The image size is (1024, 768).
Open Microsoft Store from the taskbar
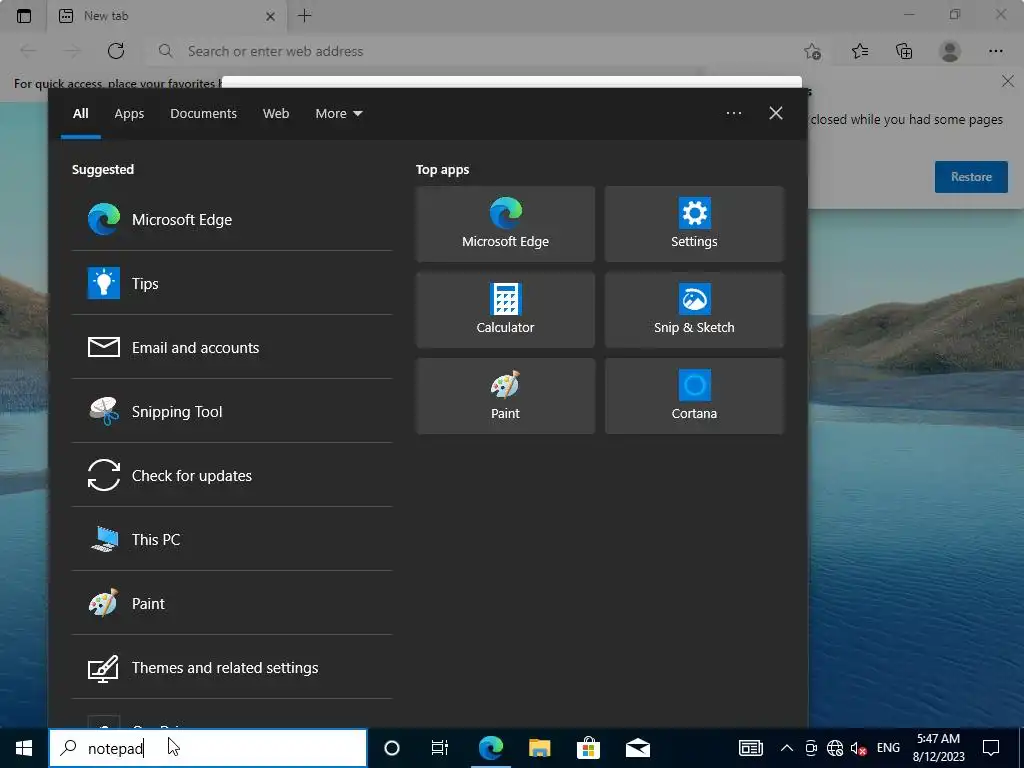pyautogui.click(x=588, y=748)
